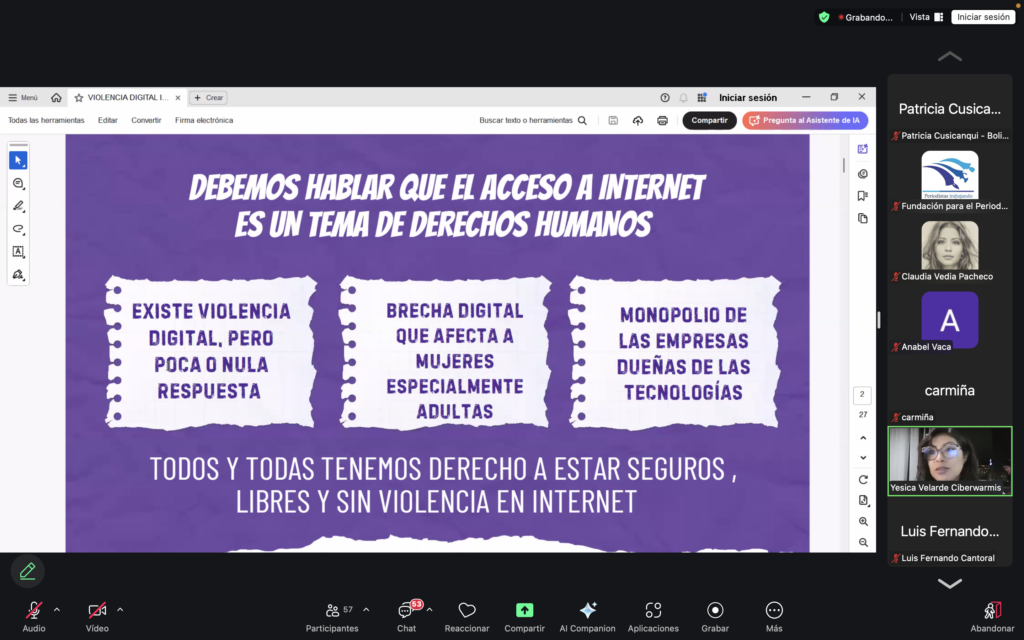1024x640 pixels.
Task: Click the Pregunta al Asistente de IA button
Action: pyautogui.click(x=805, y=120)
